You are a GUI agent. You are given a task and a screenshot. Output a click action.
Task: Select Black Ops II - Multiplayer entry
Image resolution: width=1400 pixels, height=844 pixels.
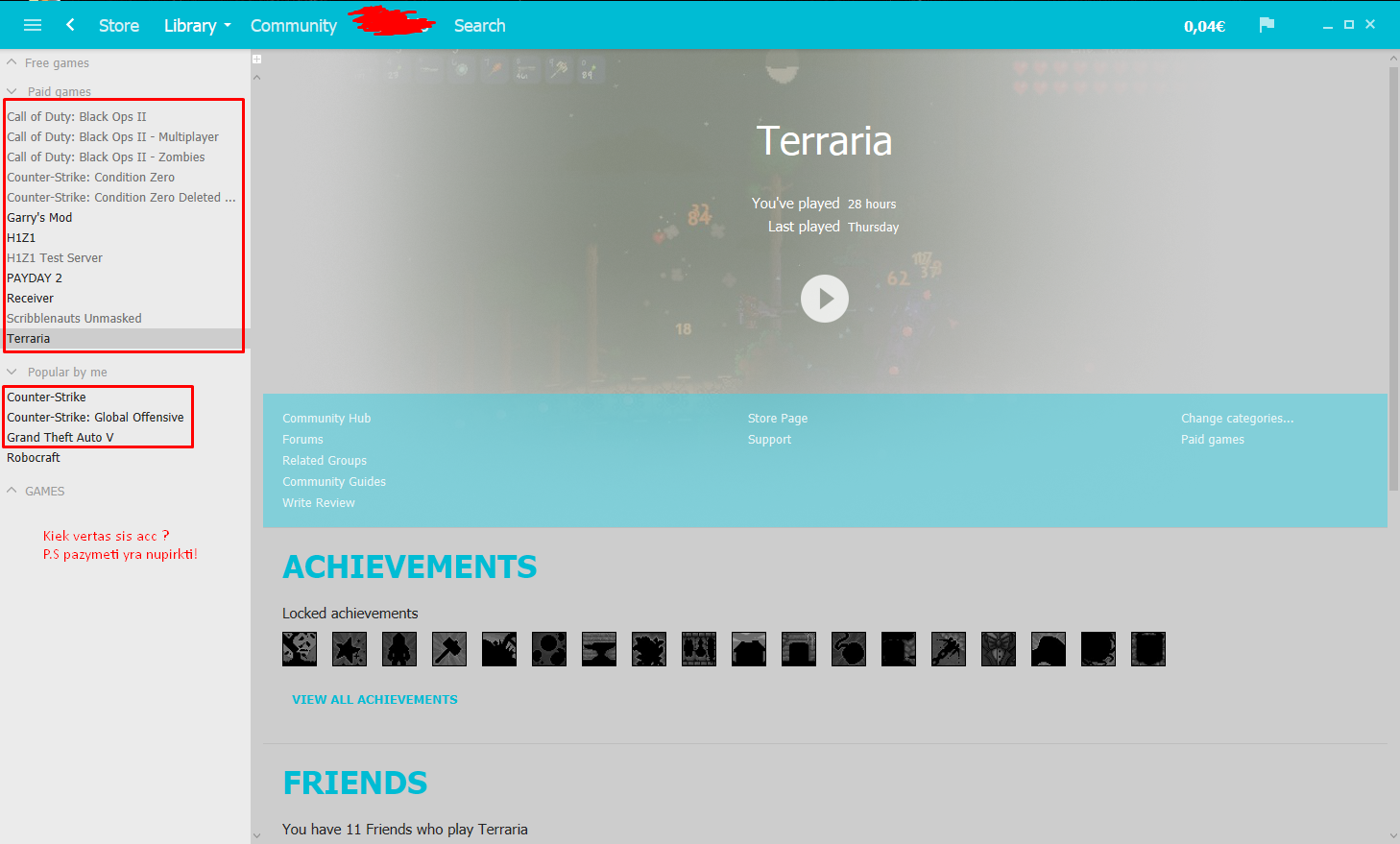point(113,137)
